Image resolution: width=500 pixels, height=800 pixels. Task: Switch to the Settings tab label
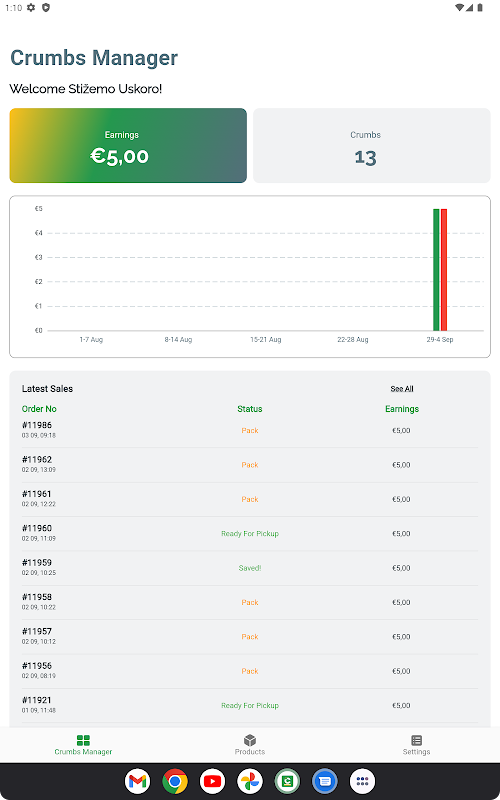[416, 752]
